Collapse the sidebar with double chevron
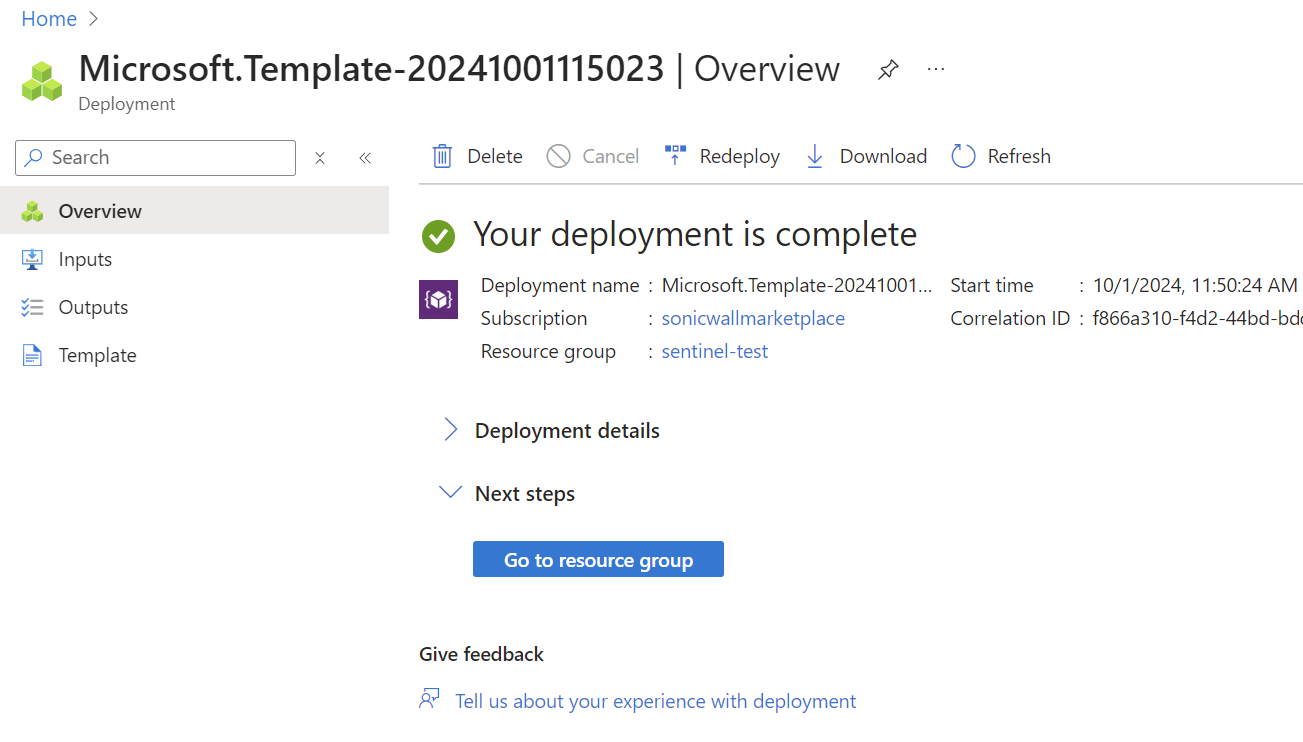The width and height of the screenshot is (1303, 742). click(x=365, y=158)
